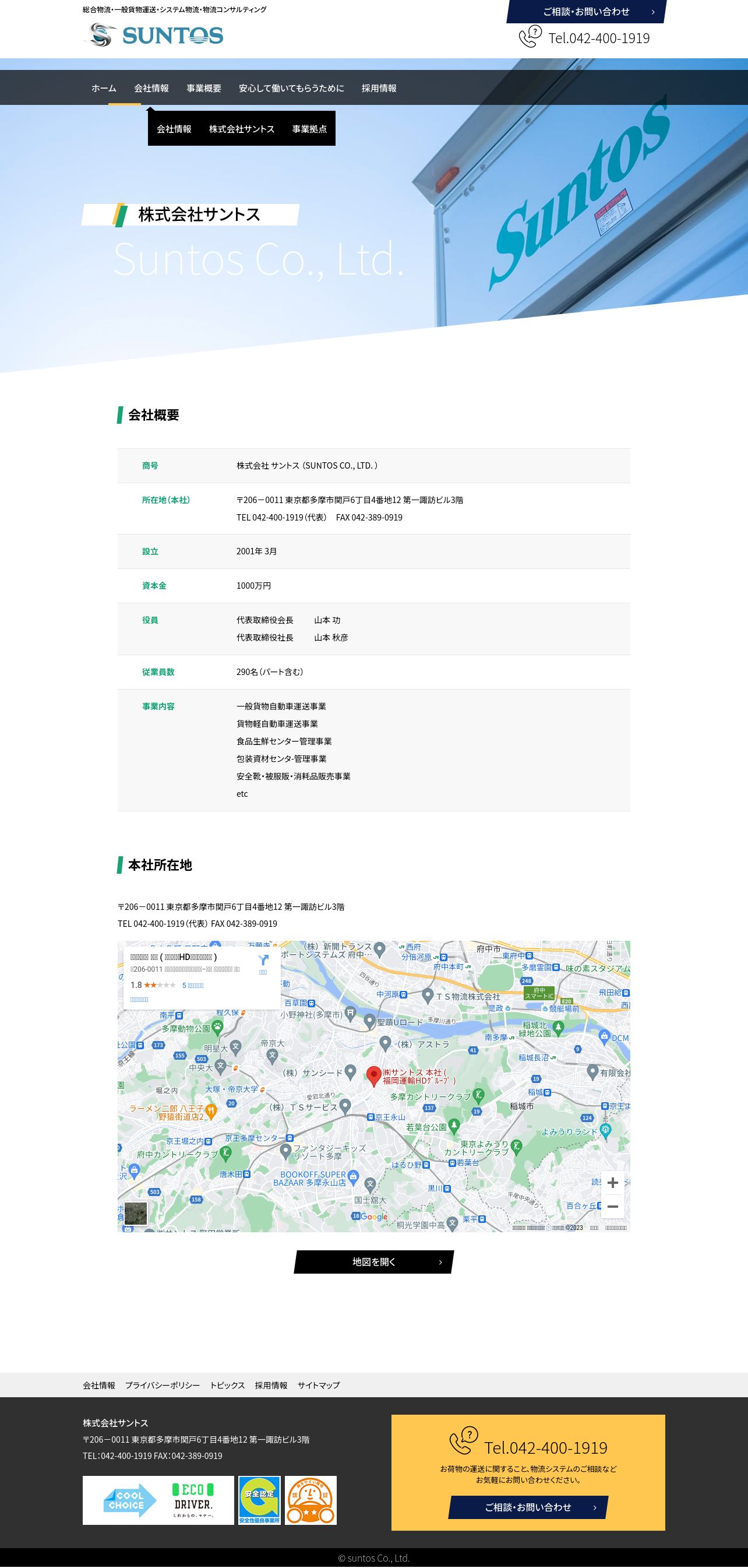Open the header ご相談・お問い合わせ button
Viewport: 748px width, 1568px height.
(586, 12)
